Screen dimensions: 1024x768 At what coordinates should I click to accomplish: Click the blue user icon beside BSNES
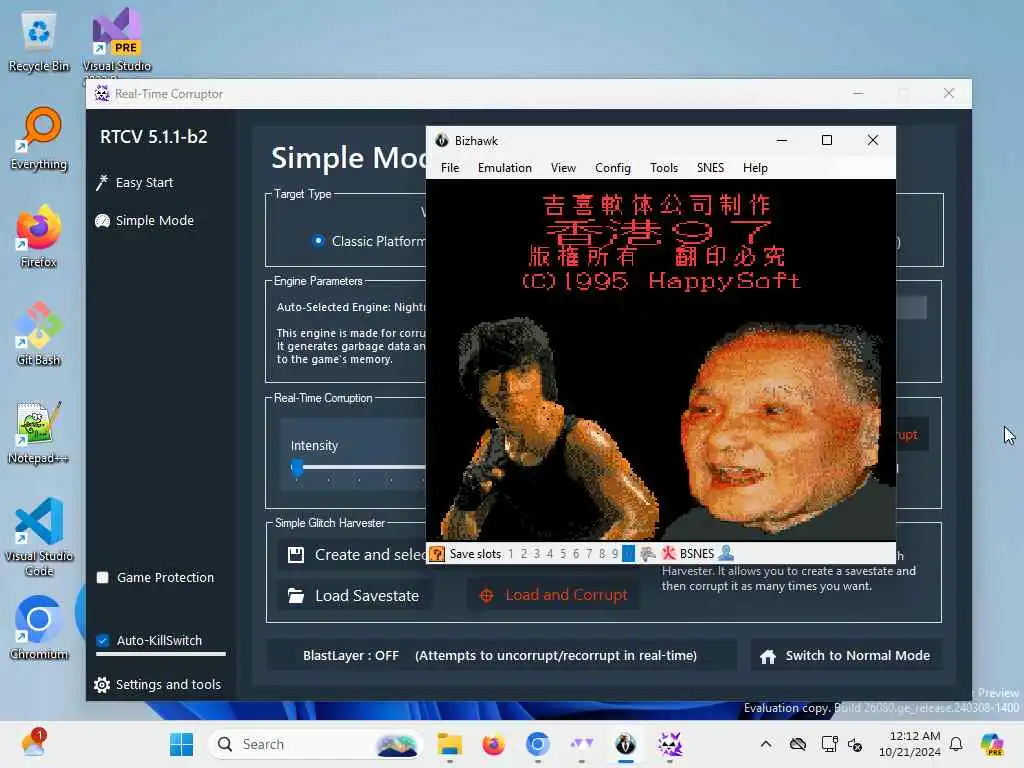click(x=726, y=554)
